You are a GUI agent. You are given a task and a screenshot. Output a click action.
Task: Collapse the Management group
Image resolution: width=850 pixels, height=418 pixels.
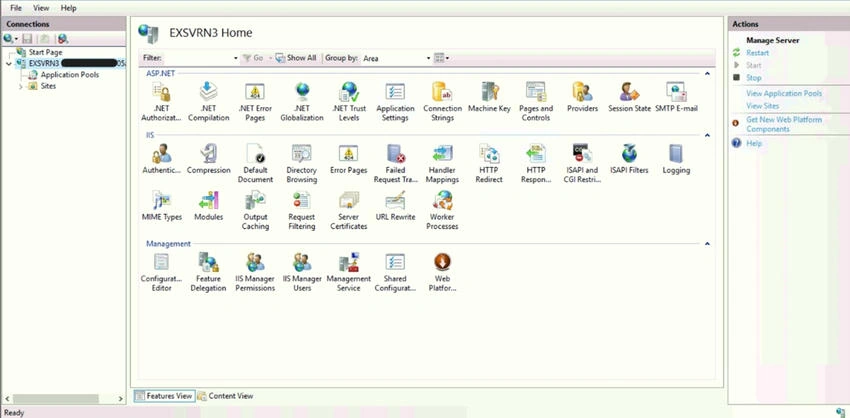pos(707,244)
